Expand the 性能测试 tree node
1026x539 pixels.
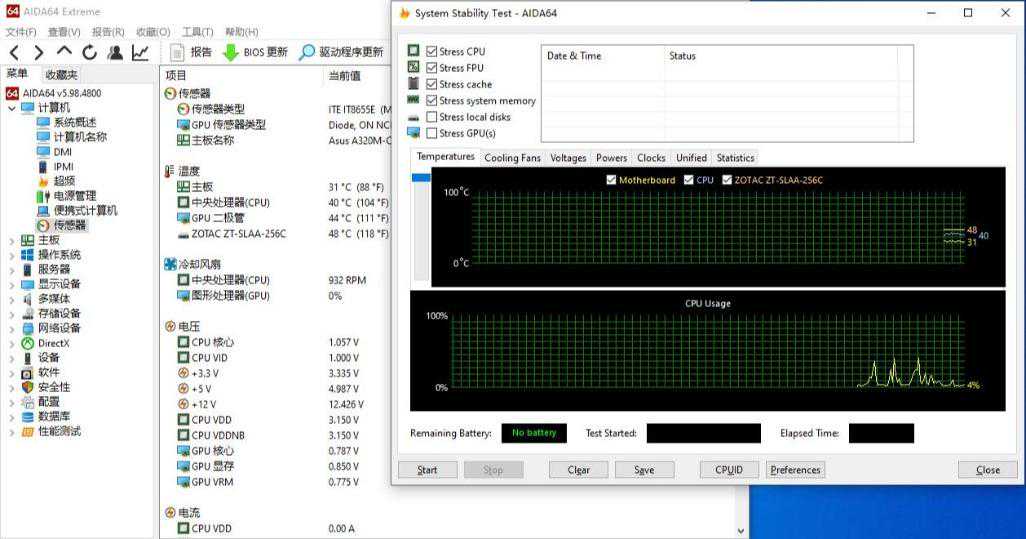12,432
